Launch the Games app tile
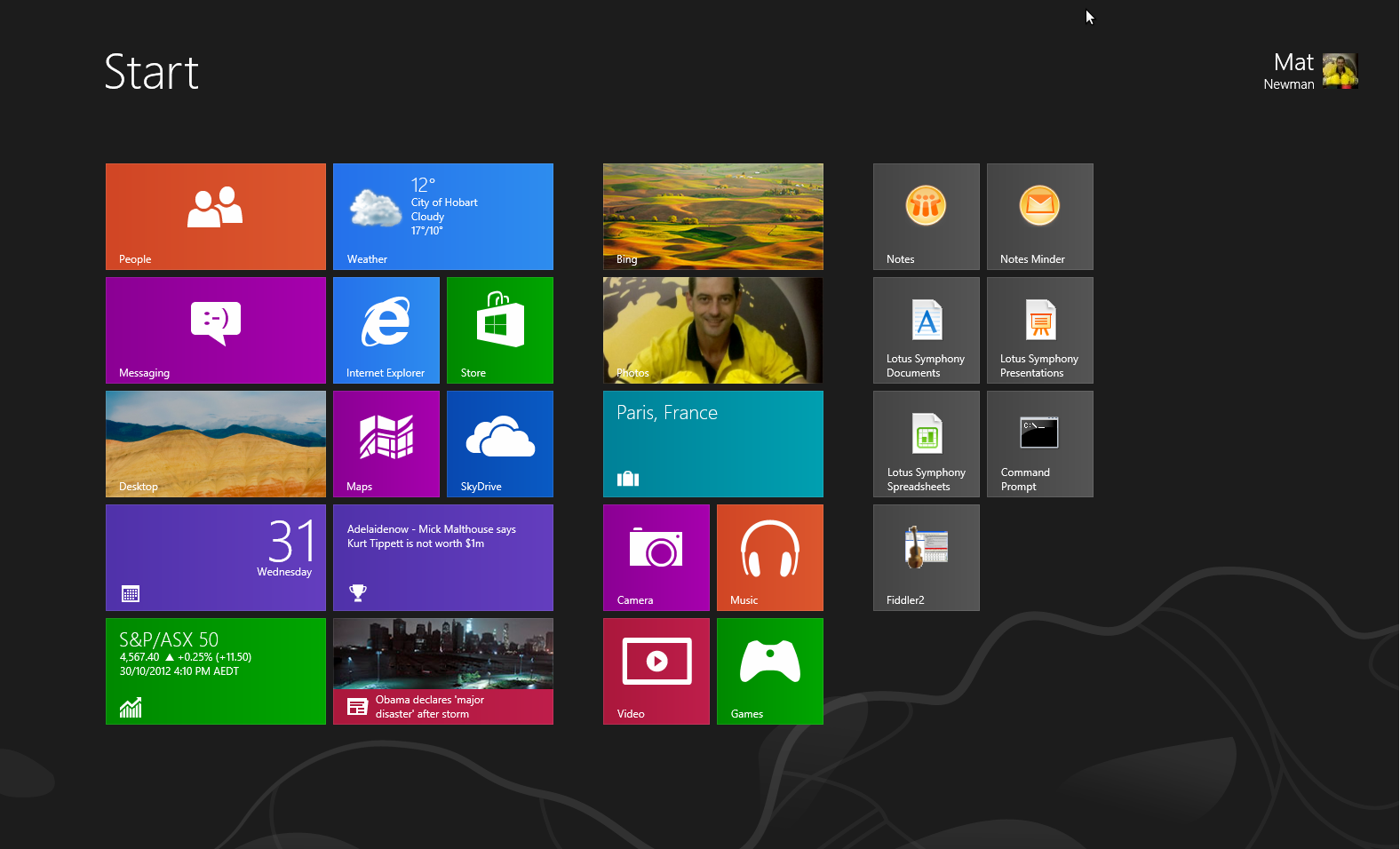Viewport: 1400px width, 849px height. 770,671
